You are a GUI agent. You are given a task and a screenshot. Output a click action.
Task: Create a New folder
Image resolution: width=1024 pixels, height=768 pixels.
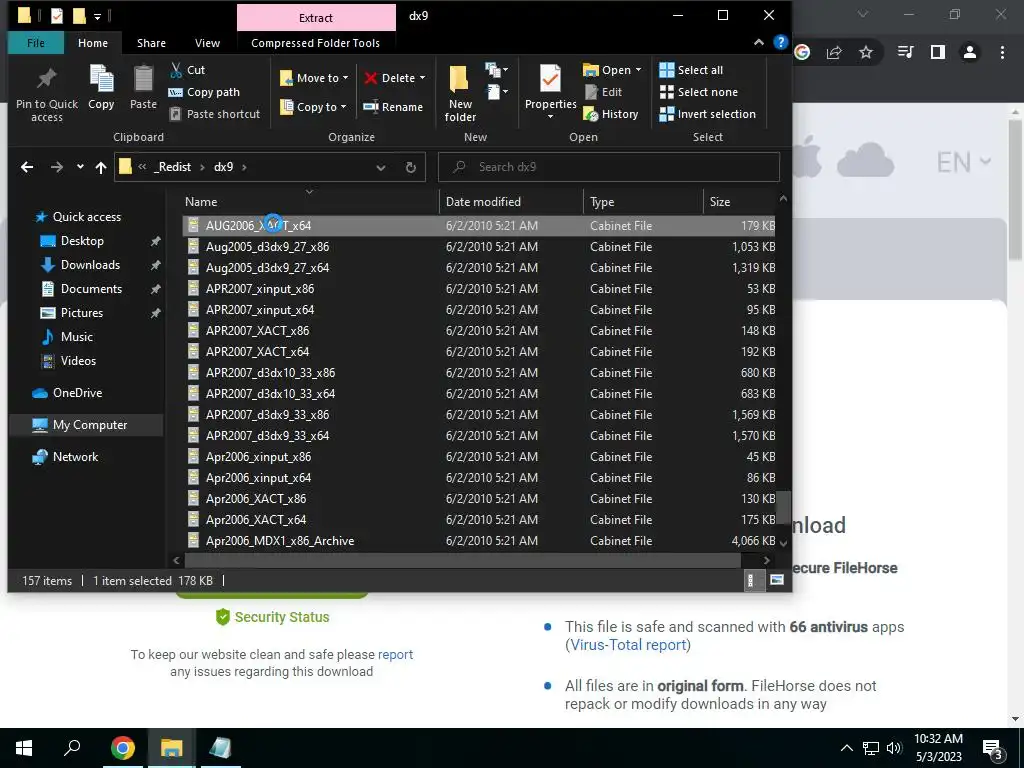460,93
